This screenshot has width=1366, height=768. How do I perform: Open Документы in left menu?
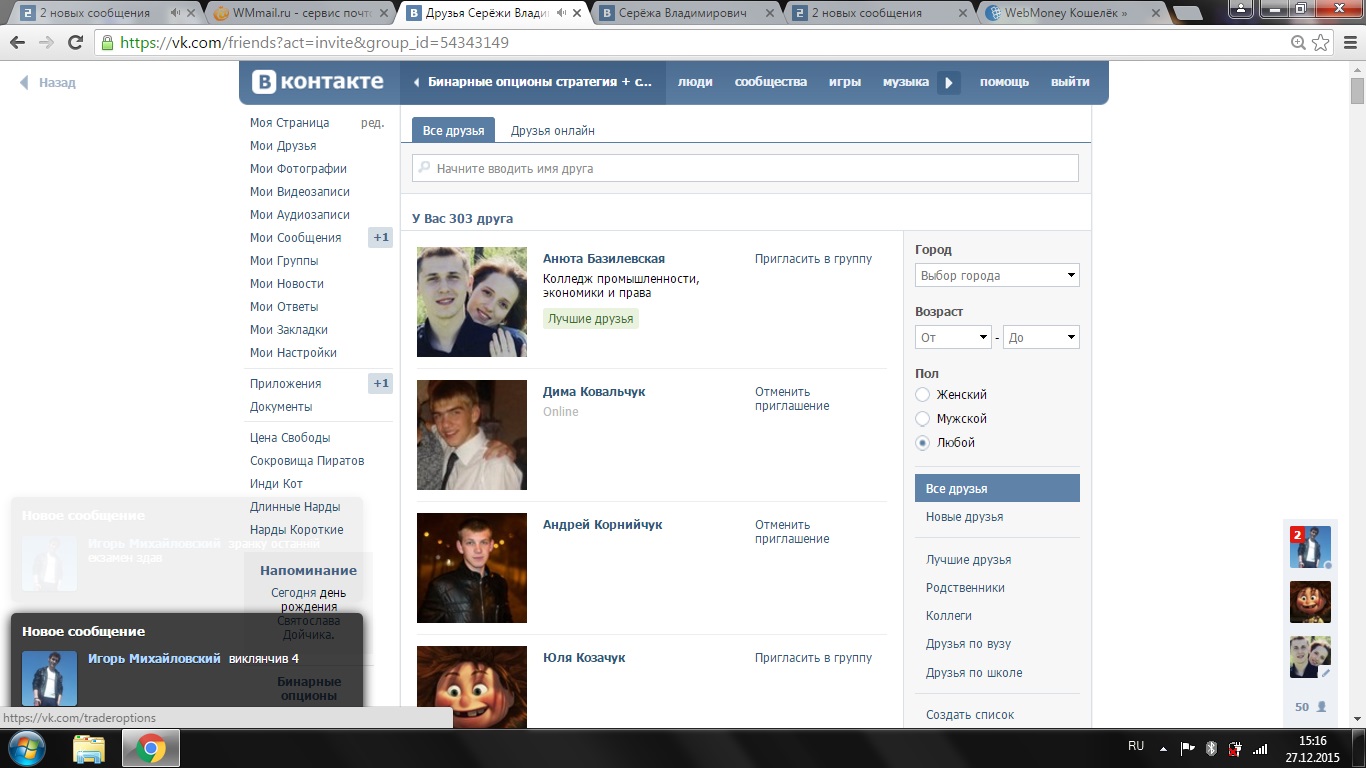point(281,407)
